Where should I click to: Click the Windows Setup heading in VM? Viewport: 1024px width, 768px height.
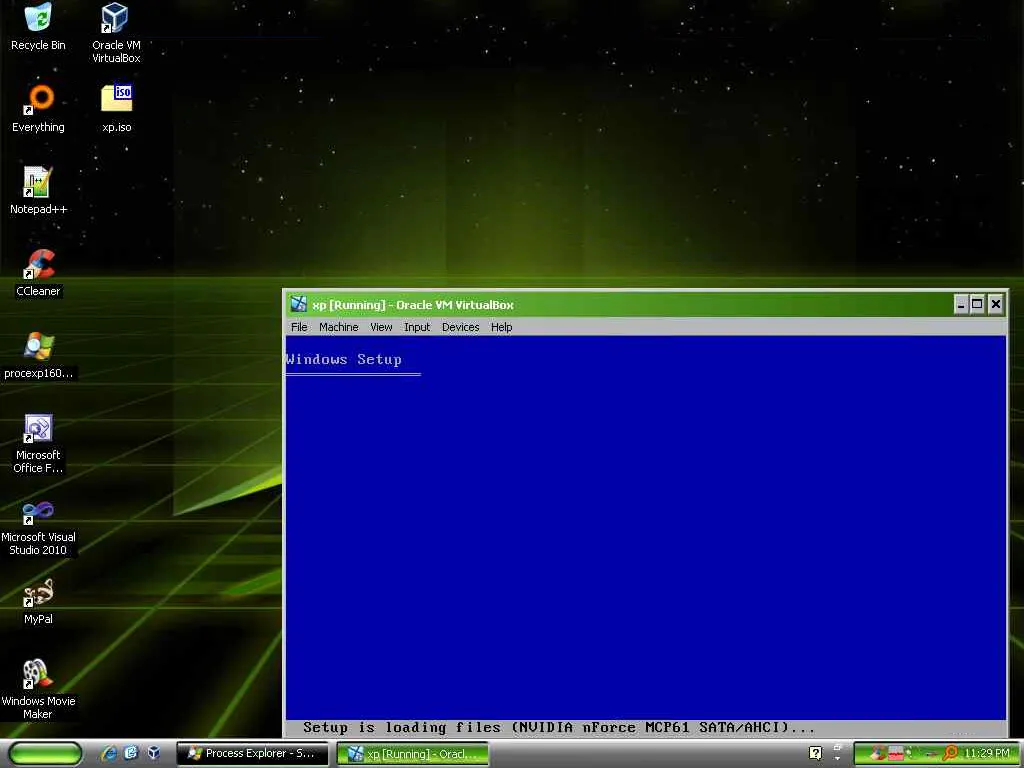(344, 359)
